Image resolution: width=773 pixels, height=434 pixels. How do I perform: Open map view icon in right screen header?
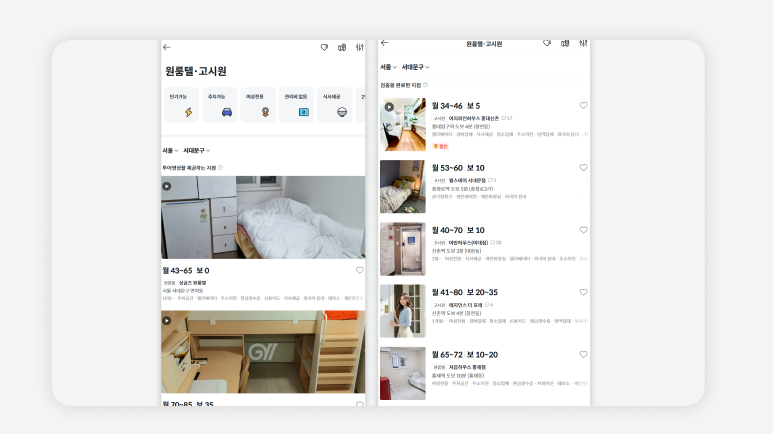tap(565, 43)
